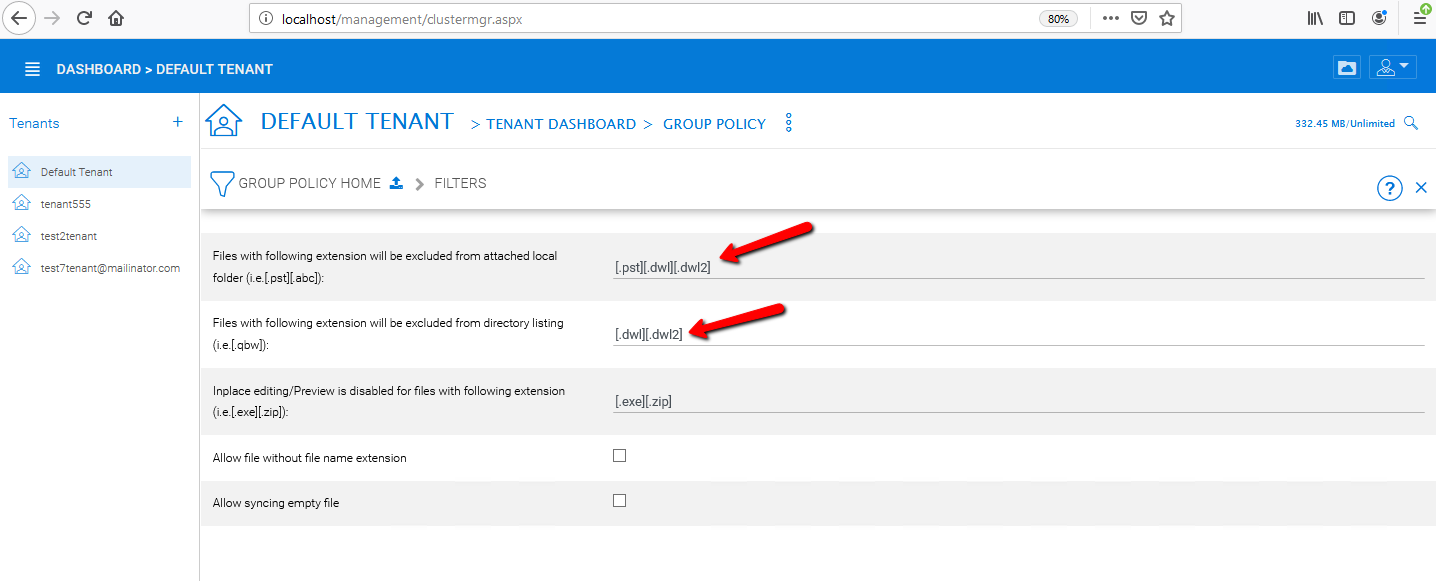Click the FILTERS breadcrumb
Image resolution: width=1436 pixels, height=581 pixels.
[x=460, y=184]
